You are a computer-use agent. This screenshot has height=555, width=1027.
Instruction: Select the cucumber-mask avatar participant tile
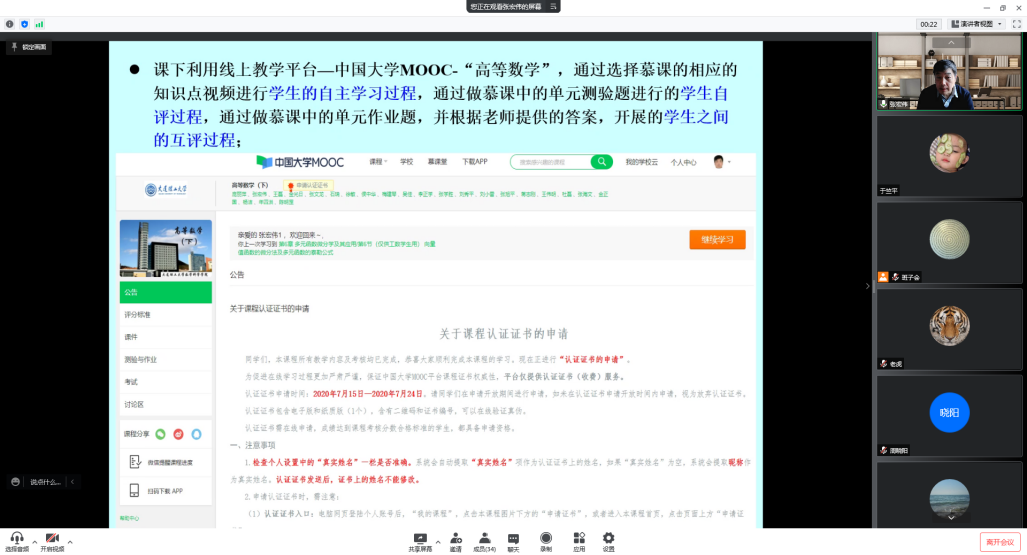click(949, 156)
